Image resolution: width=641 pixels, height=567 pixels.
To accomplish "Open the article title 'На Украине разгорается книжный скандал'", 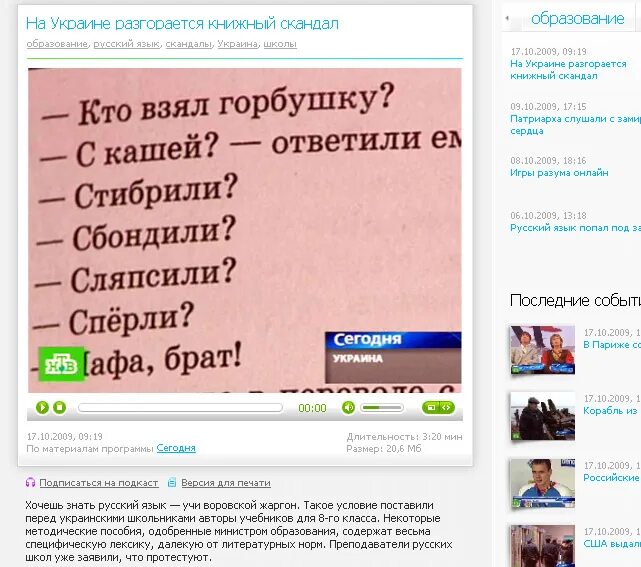I will click(182, 24).
